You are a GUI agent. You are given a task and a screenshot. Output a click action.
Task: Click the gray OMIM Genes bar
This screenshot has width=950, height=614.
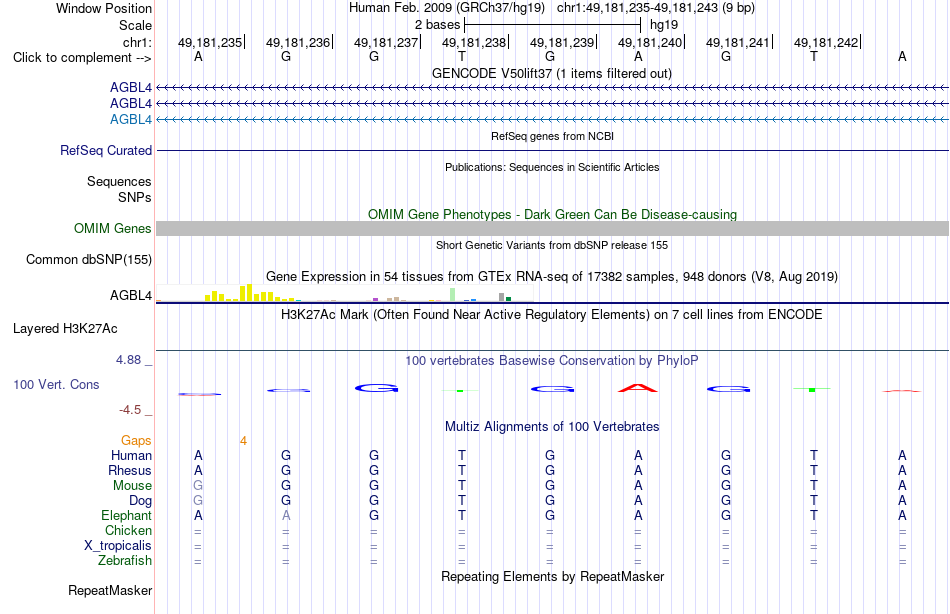(x=552, y=229)
